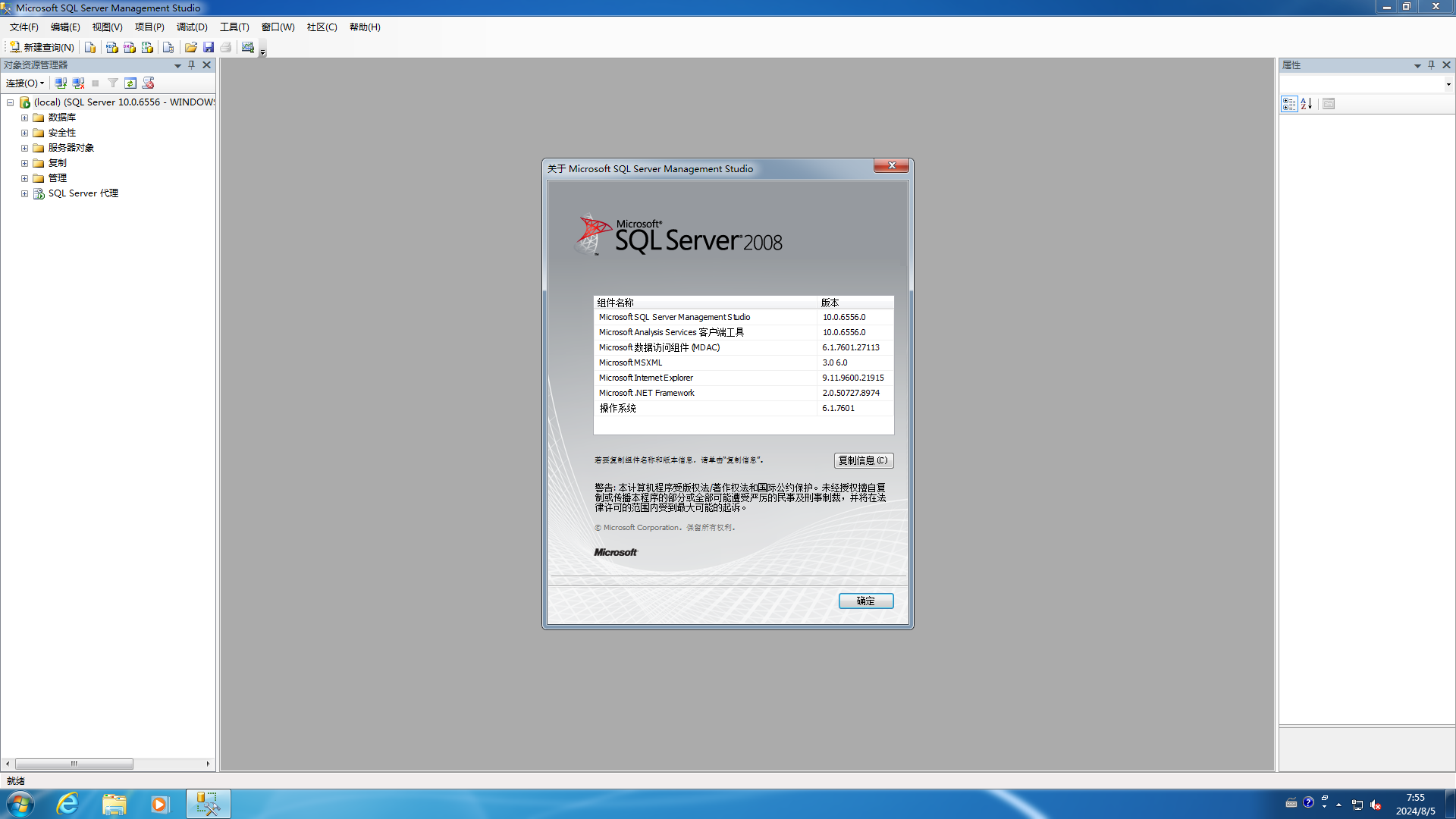
Task: Select the 操作系统 row
Action: (x=743, y=408)
